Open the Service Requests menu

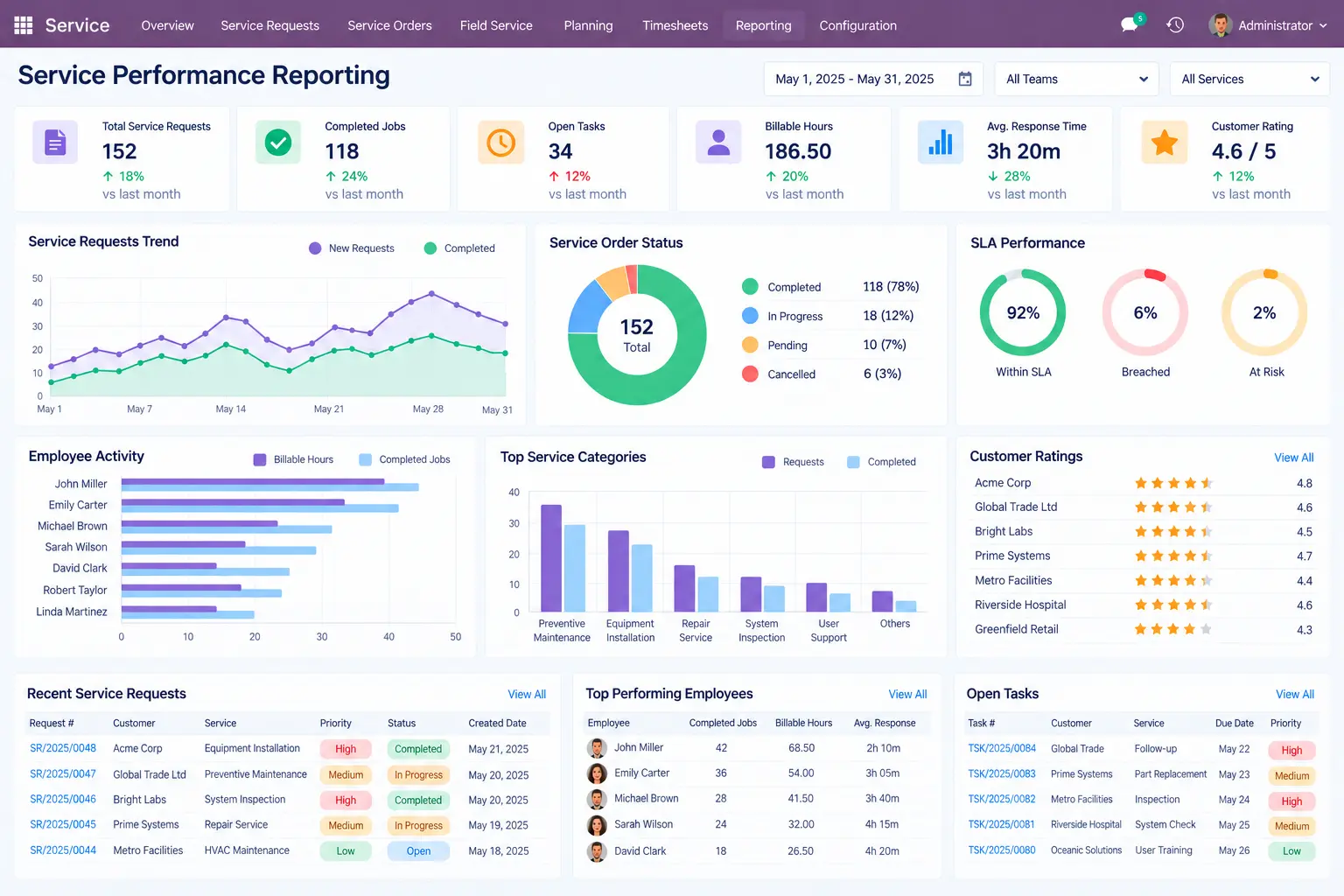point(269,25)
